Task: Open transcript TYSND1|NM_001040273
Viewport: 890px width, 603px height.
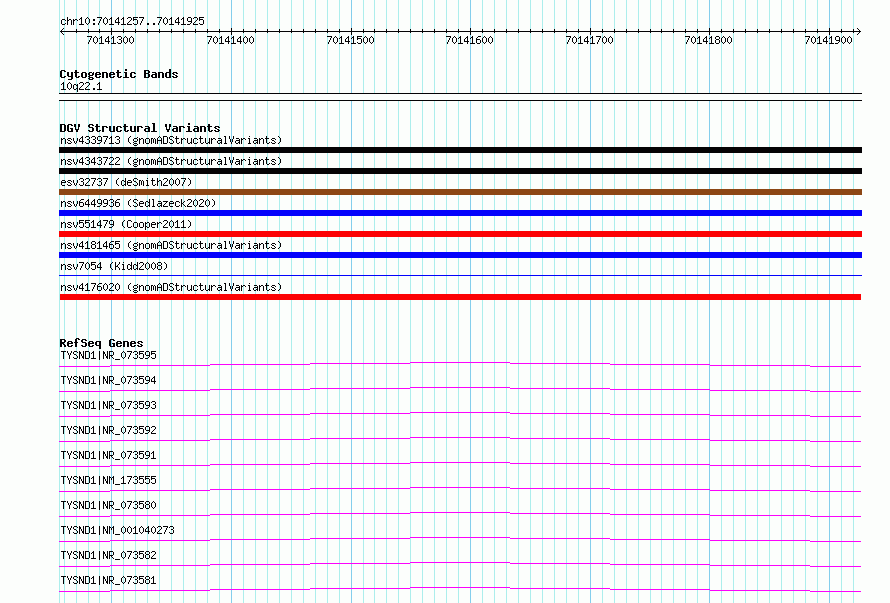Action: tap(117, 530)
